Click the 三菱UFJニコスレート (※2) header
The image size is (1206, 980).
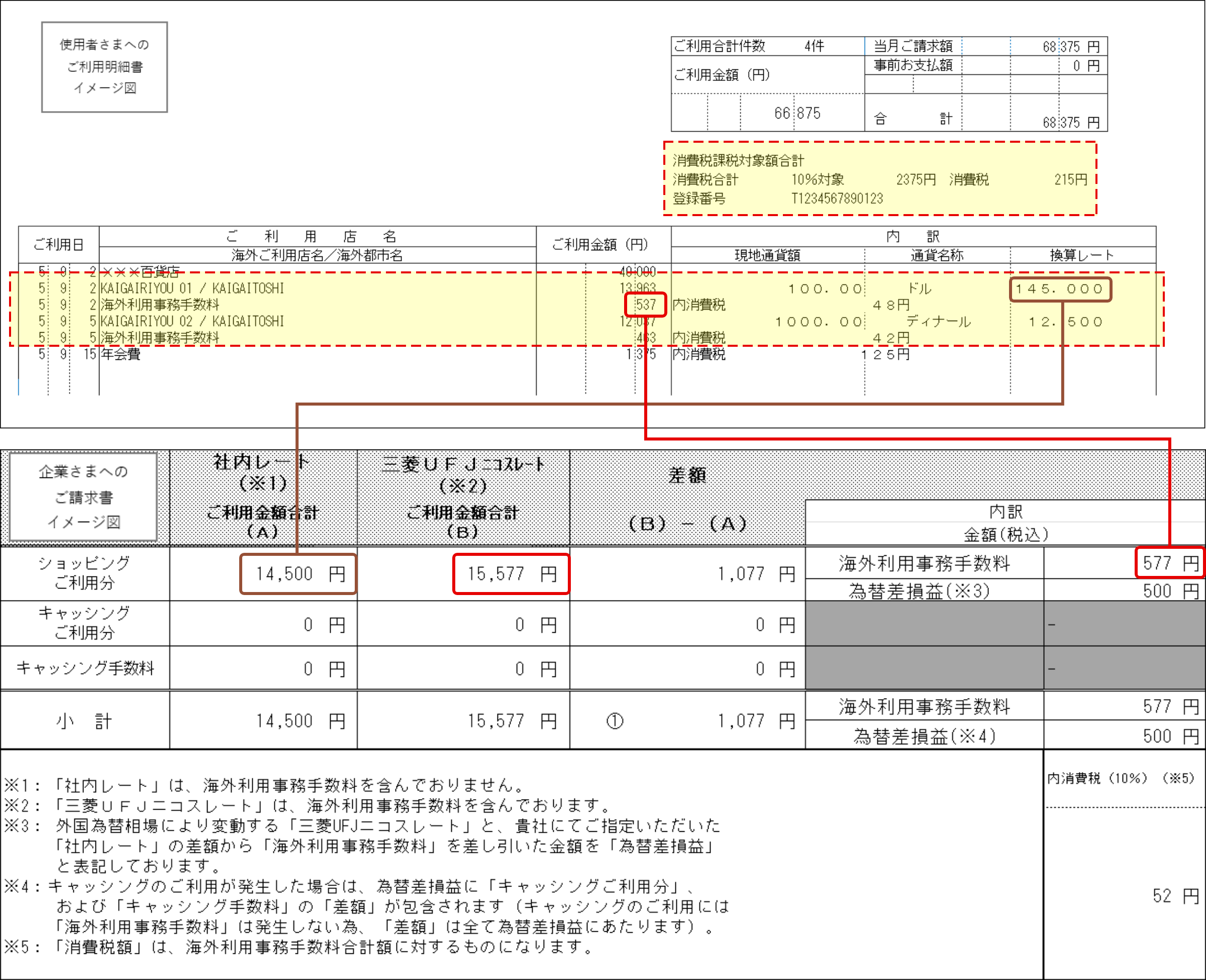tap(463, 474)
